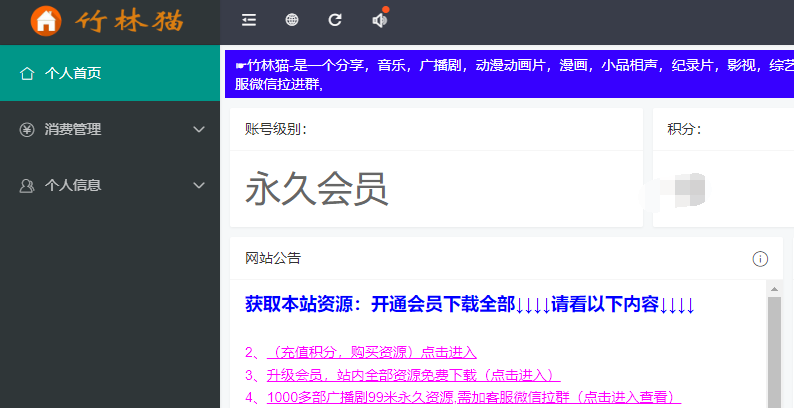Click the announcement scrollbar up arrow

(x=774, y=290)
